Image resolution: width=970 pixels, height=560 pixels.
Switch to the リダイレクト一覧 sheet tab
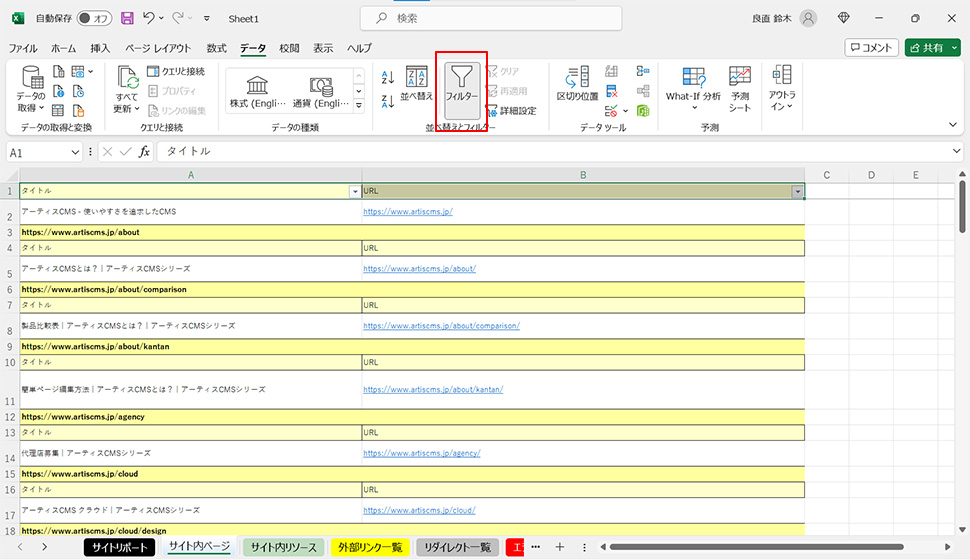coord(457,547)
